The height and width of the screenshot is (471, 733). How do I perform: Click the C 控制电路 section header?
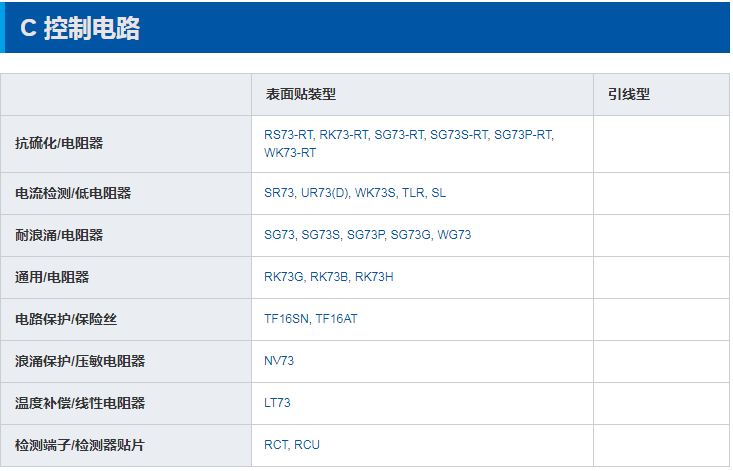(80, 29)
